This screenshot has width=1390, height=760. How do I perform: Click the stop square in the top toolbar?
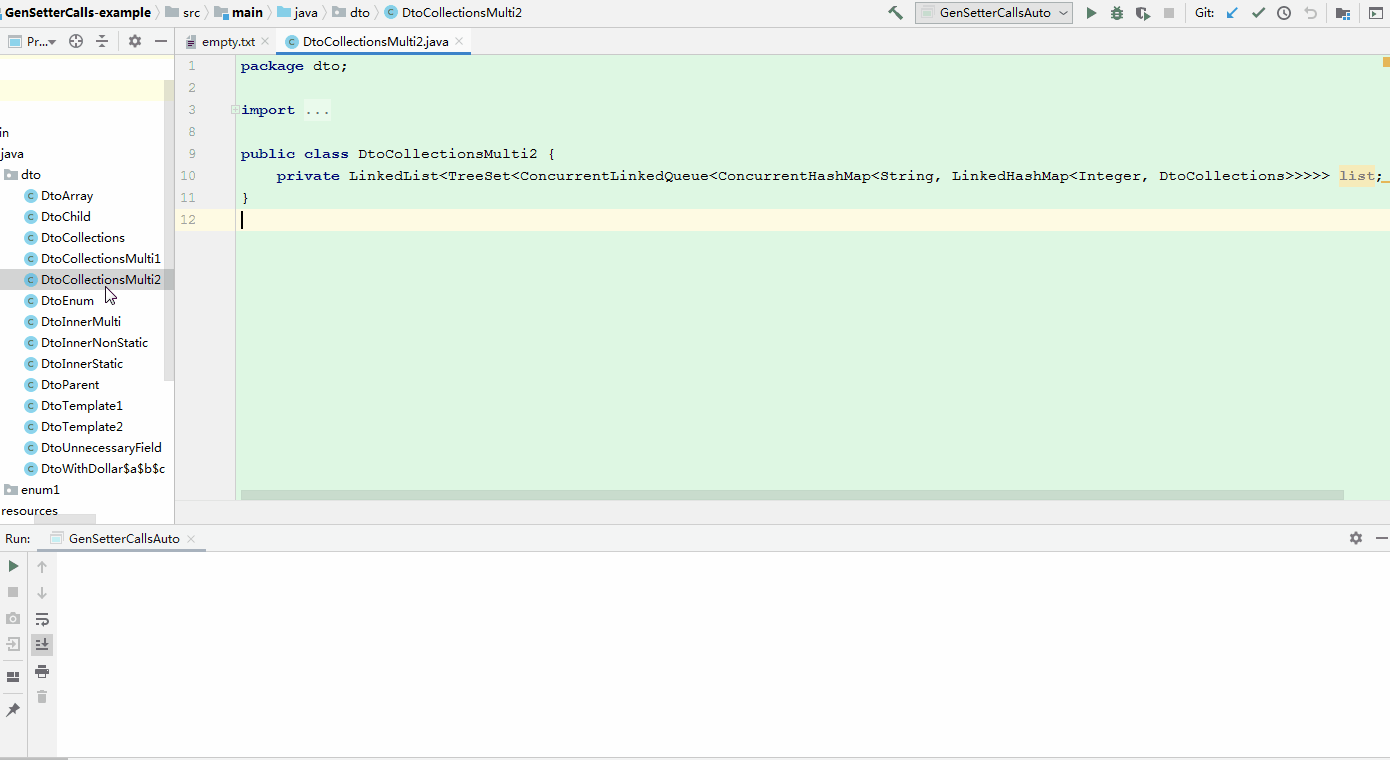1169,13
